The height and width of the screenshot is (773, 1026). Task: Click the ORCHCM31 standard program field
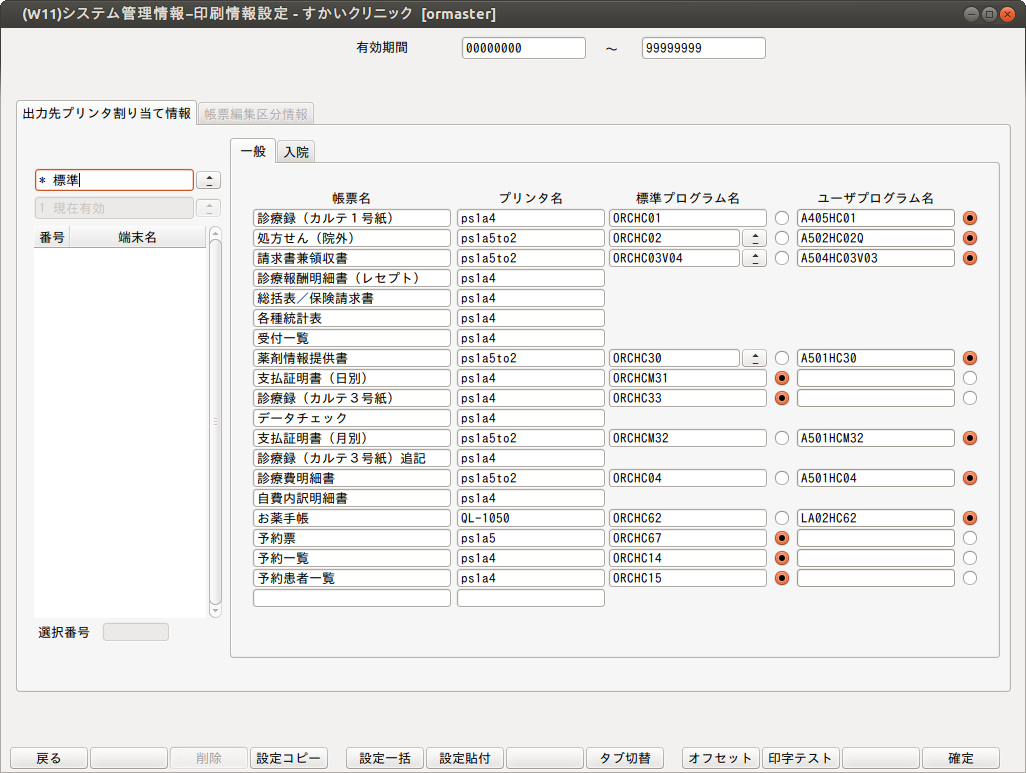[688, 378]
